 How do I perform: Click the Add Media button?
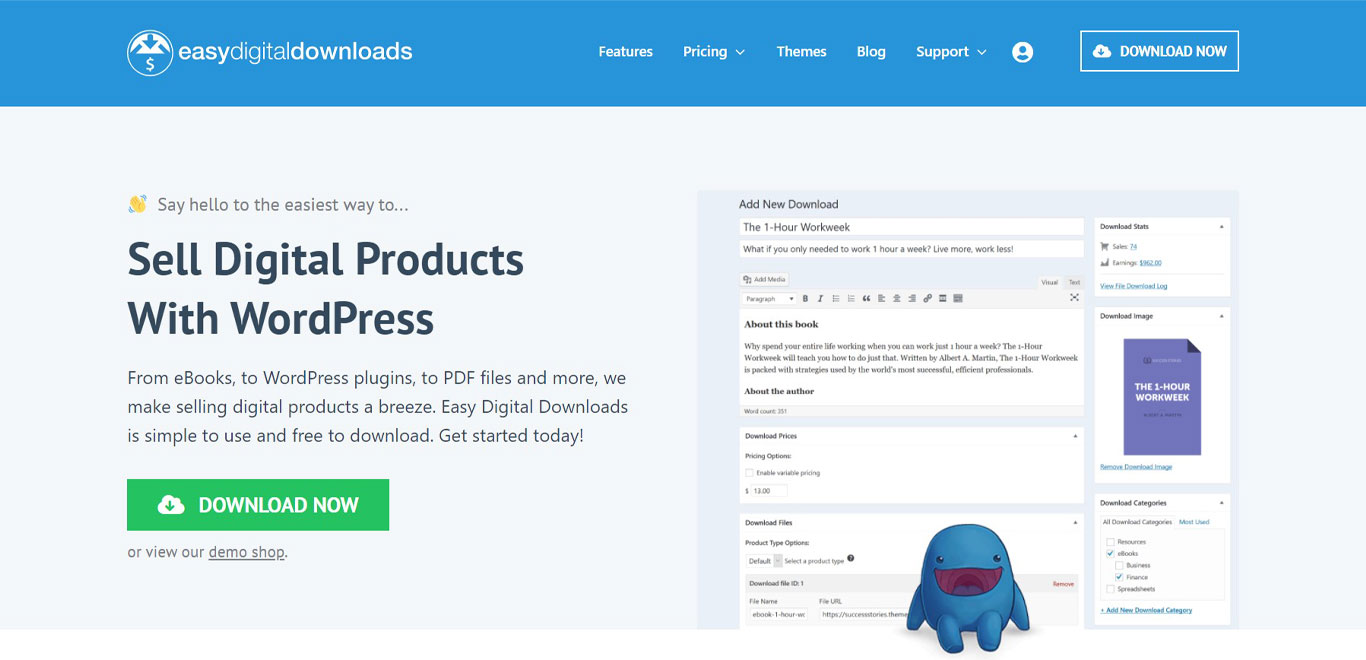[x=764, y=279]
